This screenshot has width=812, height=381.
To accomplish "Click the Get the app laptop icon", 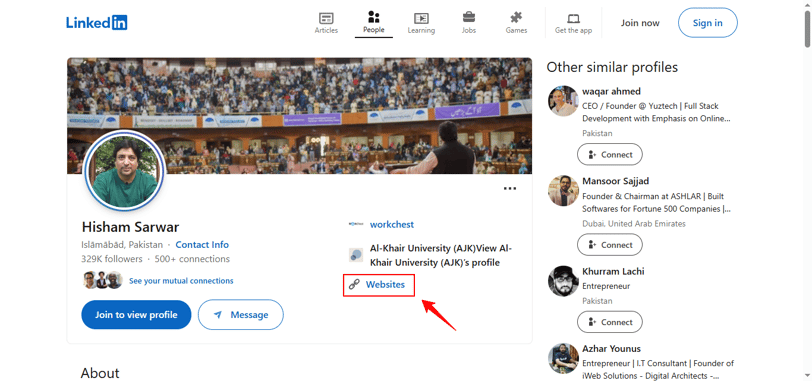I will [573, 19].
